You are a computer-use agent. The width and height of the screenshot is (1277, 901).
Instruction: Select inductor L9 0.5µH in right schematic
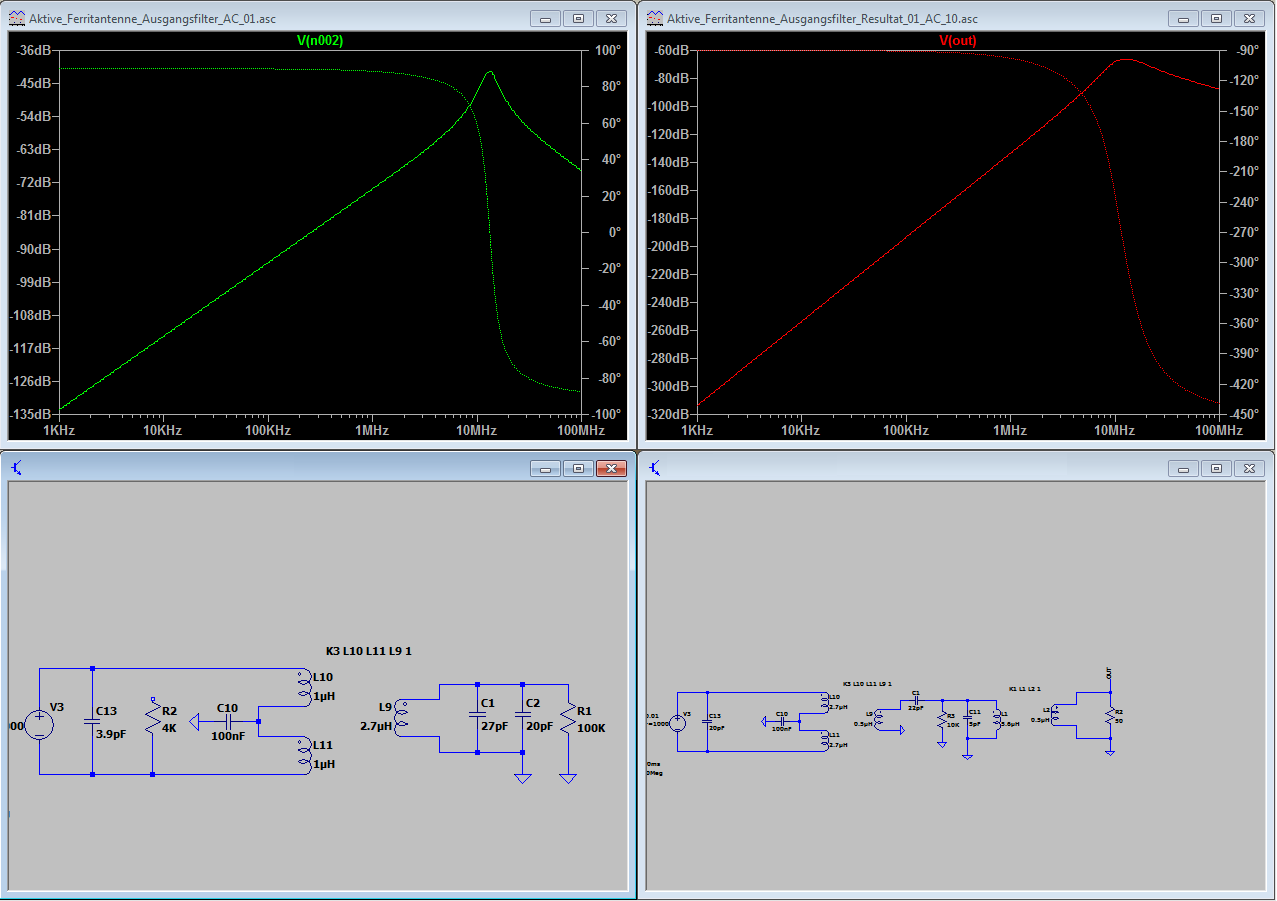coord(879,720)
